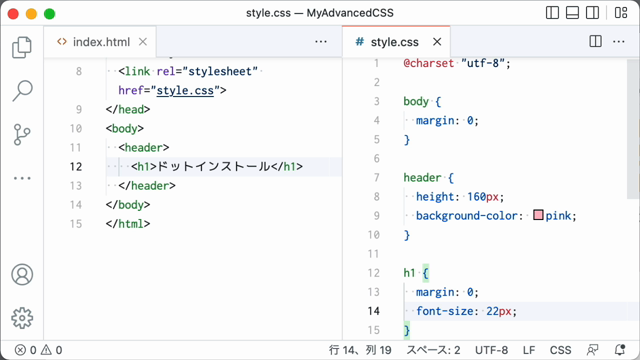Screen dimensions: 640x360
Task: Open more actions for style.css editor group
Action: tap(619, 41)
